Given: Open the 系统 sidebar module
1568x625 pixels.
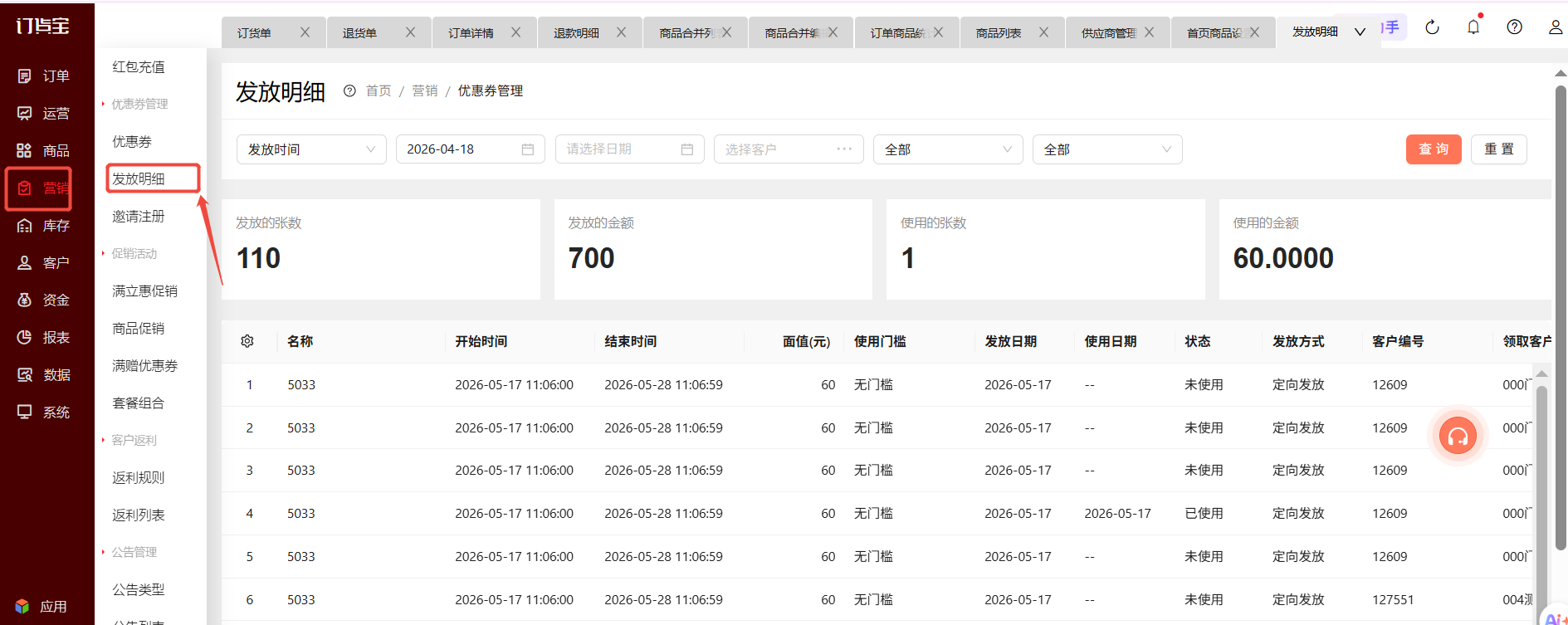Looking at the screenshot, I should coord(44,413).
